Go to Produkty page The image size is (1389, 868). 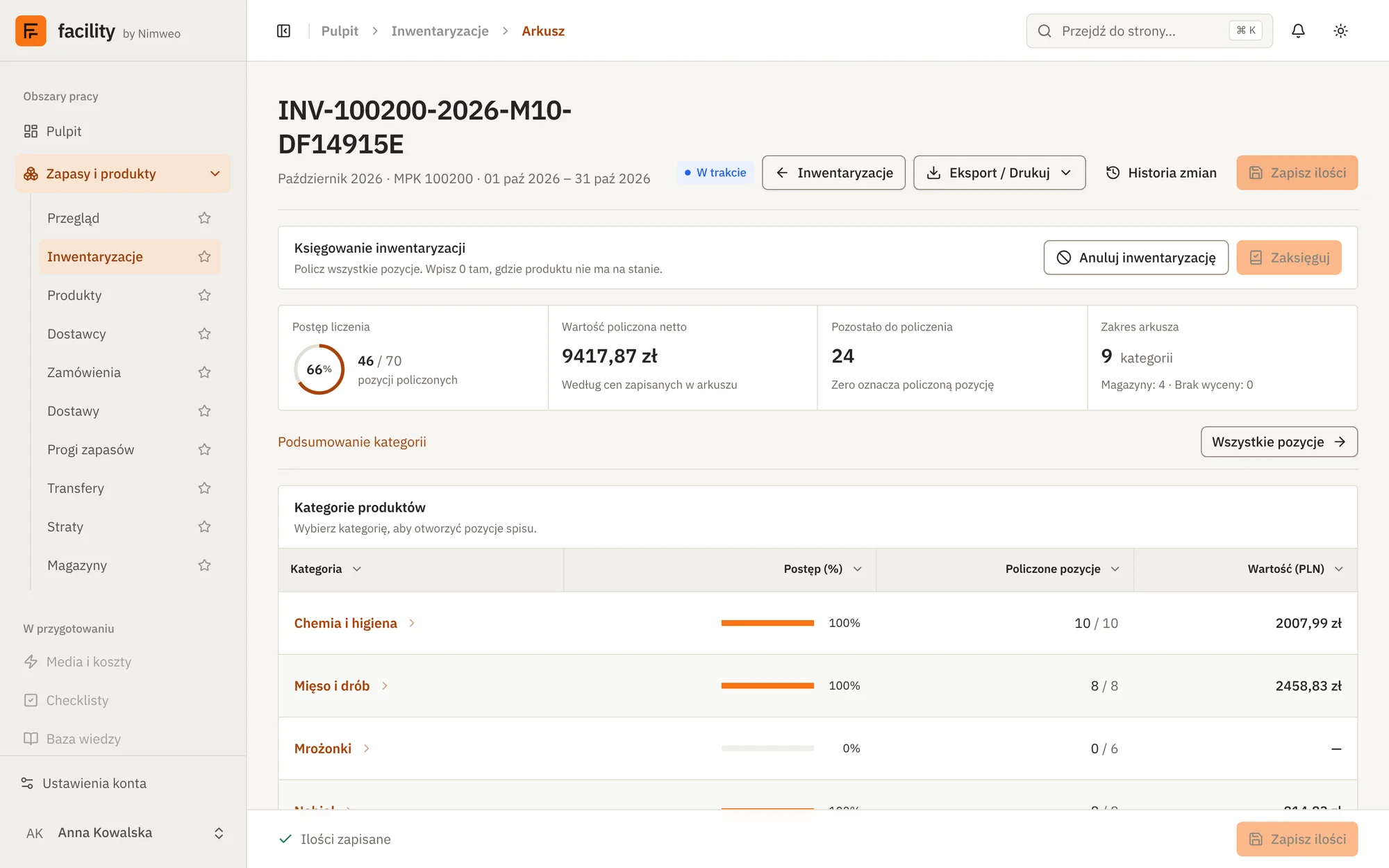tap(74, 295)
